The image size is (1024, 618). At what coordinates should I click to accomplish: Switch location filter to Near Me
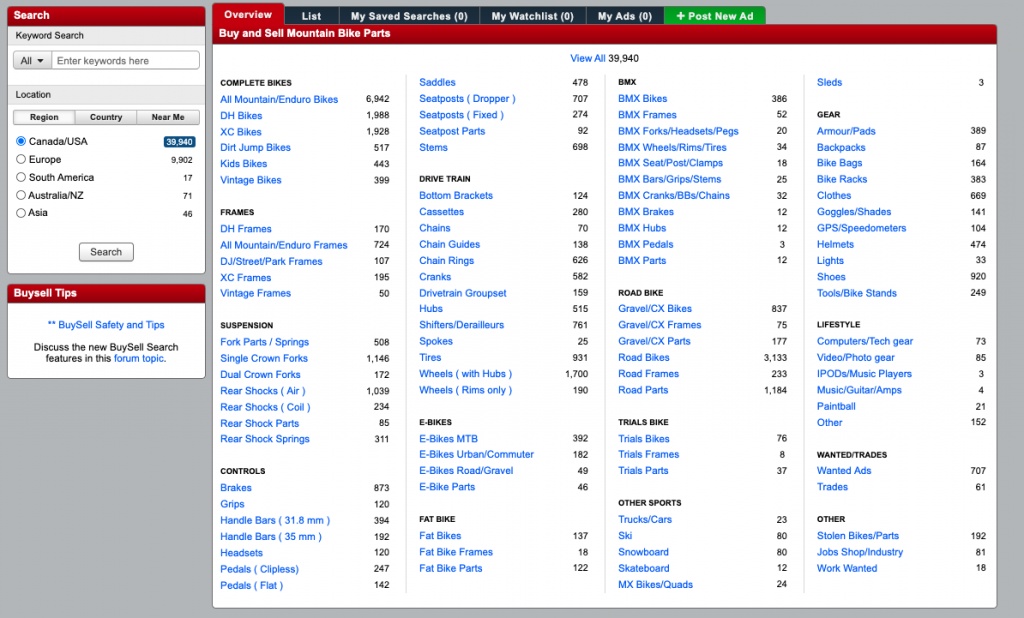point(167,117)
